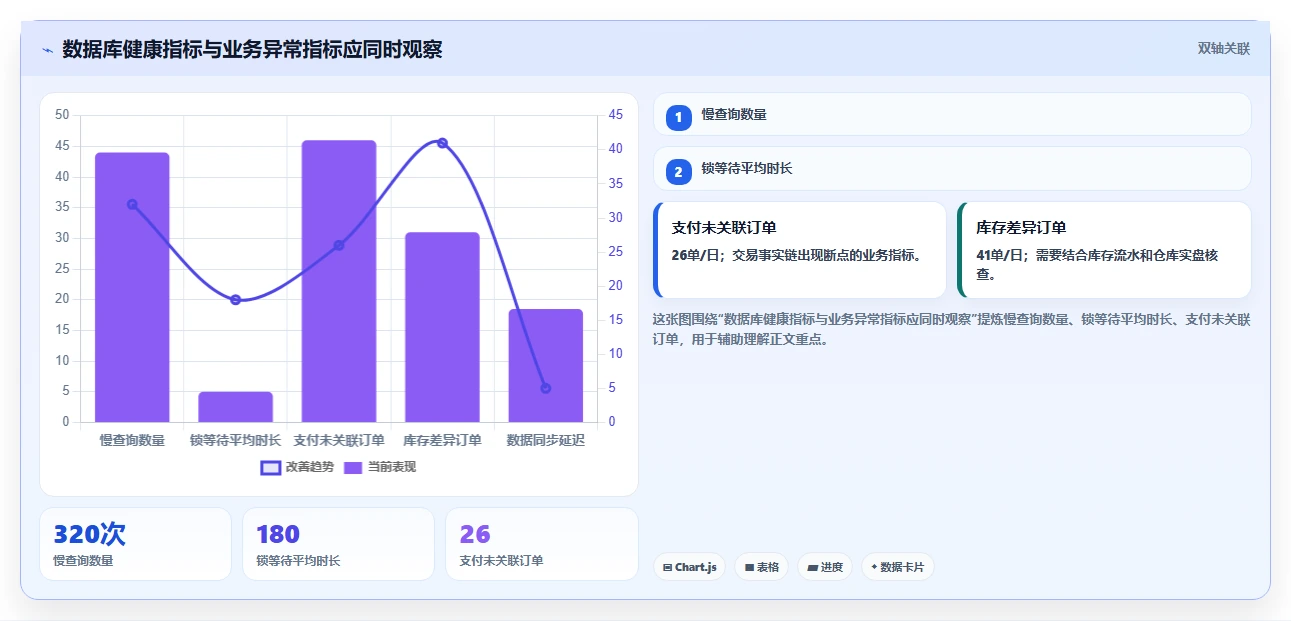1291x621 pixels.
Task: Click the Chart.js tag chip
Action: pos(689,567)
